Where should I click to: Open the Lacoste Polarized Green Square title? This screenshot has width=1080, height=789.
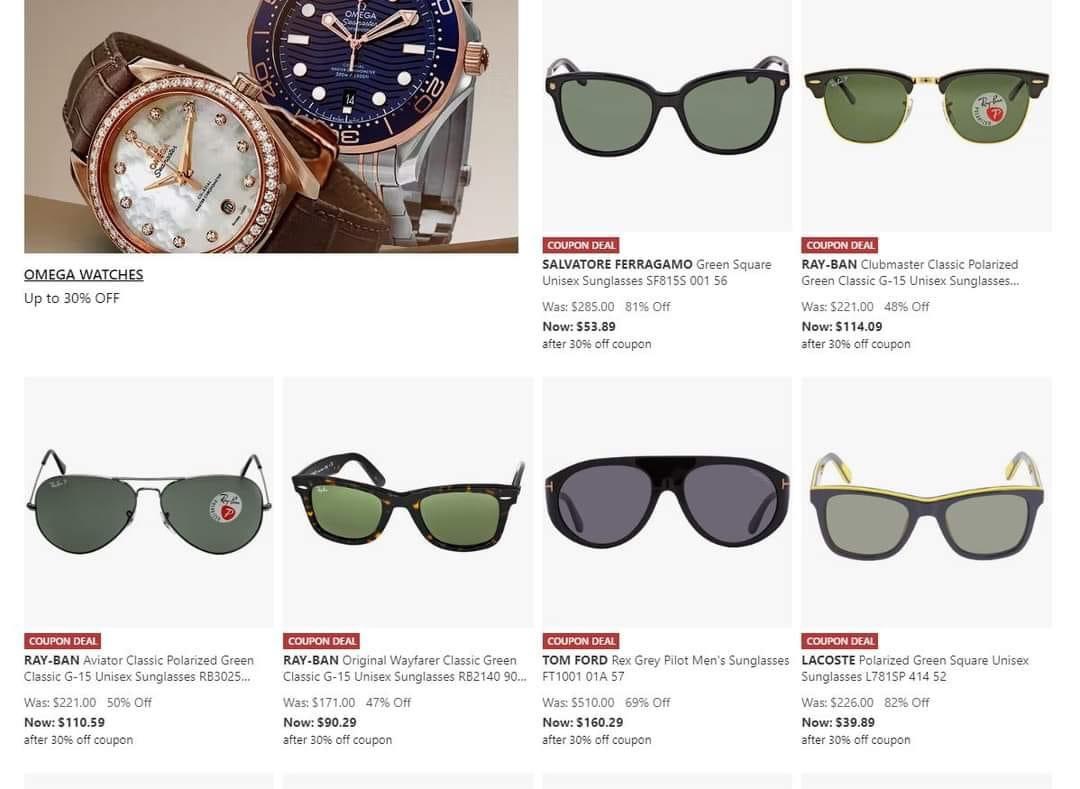(x=915, y=669)
